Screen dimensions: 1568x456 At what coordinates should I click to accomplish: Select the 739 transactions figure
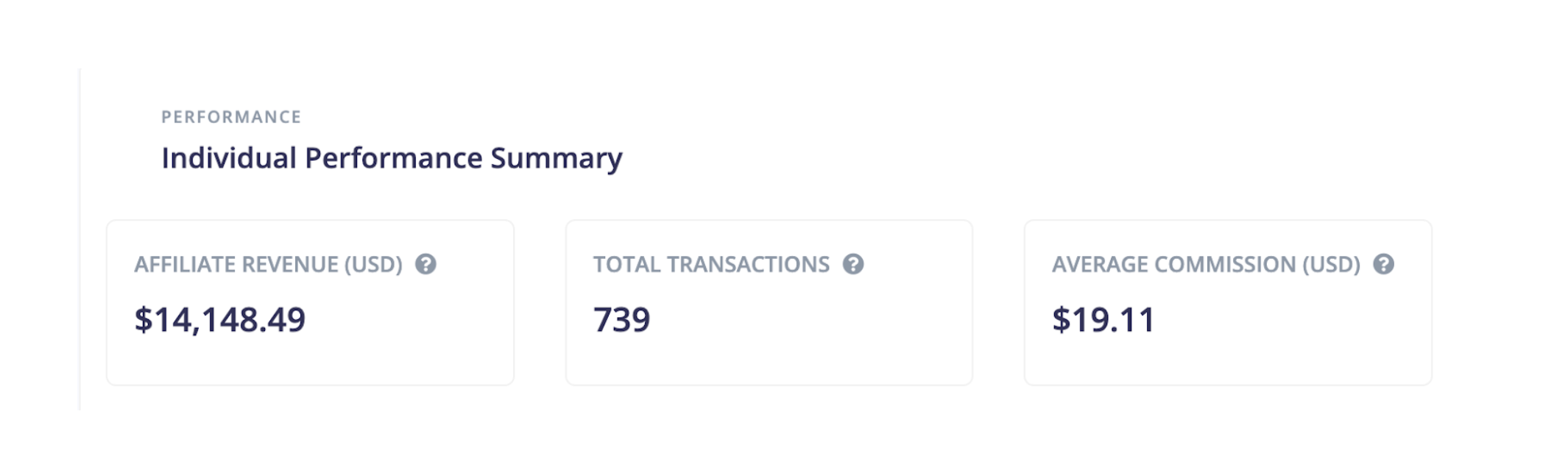(621, 320)
